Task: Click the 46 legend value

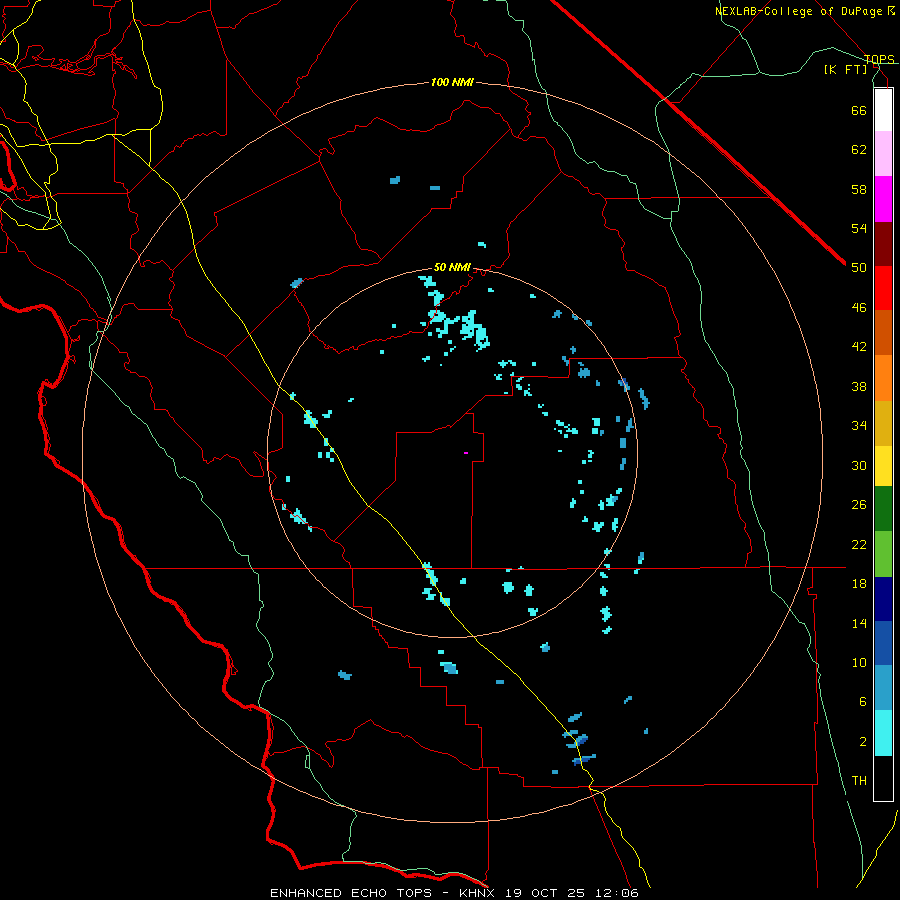Action: [x=859, y=308]
